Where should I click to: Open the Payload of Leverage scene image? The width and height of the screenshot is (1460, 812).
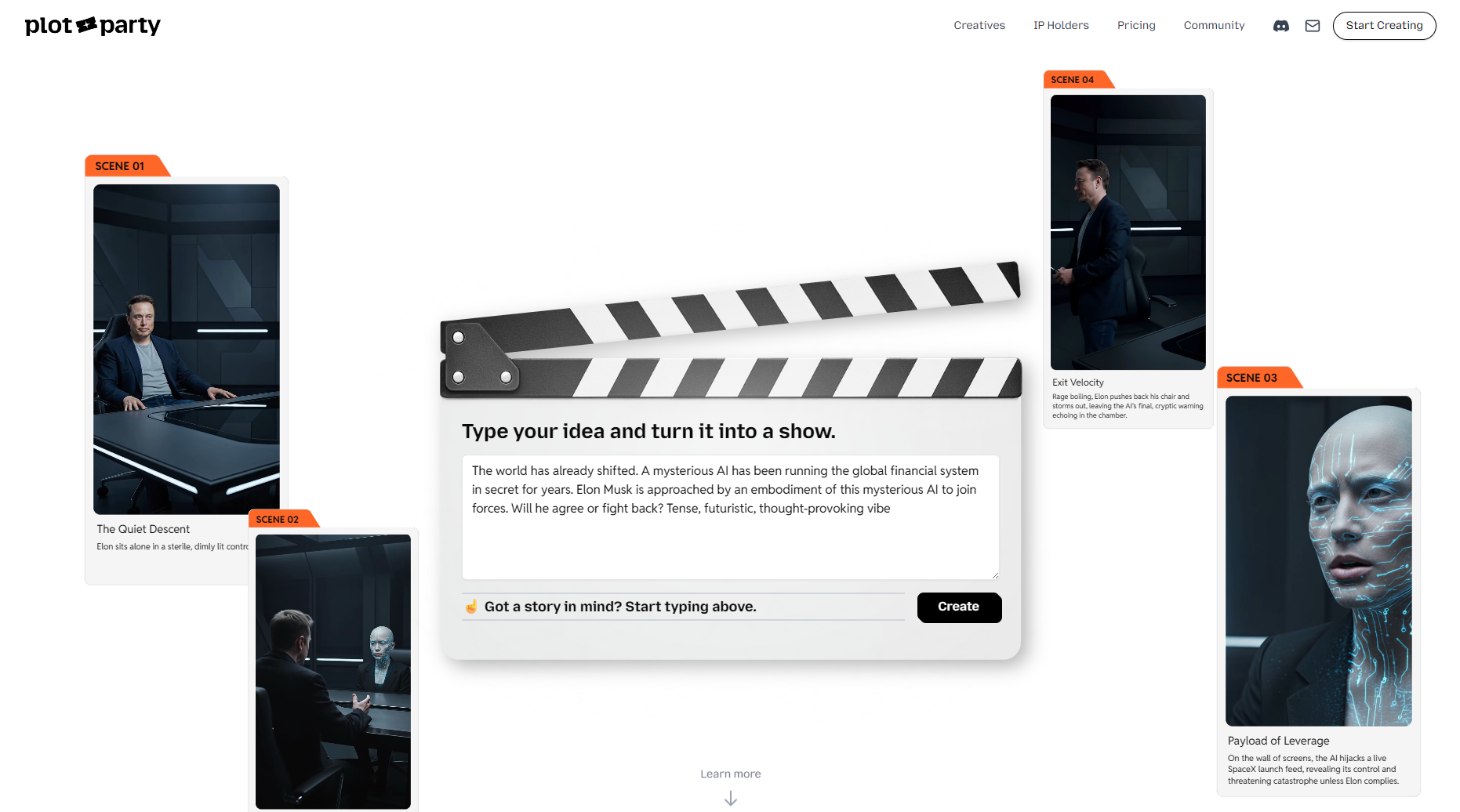pyautogui.click(x=1318, y=560)
